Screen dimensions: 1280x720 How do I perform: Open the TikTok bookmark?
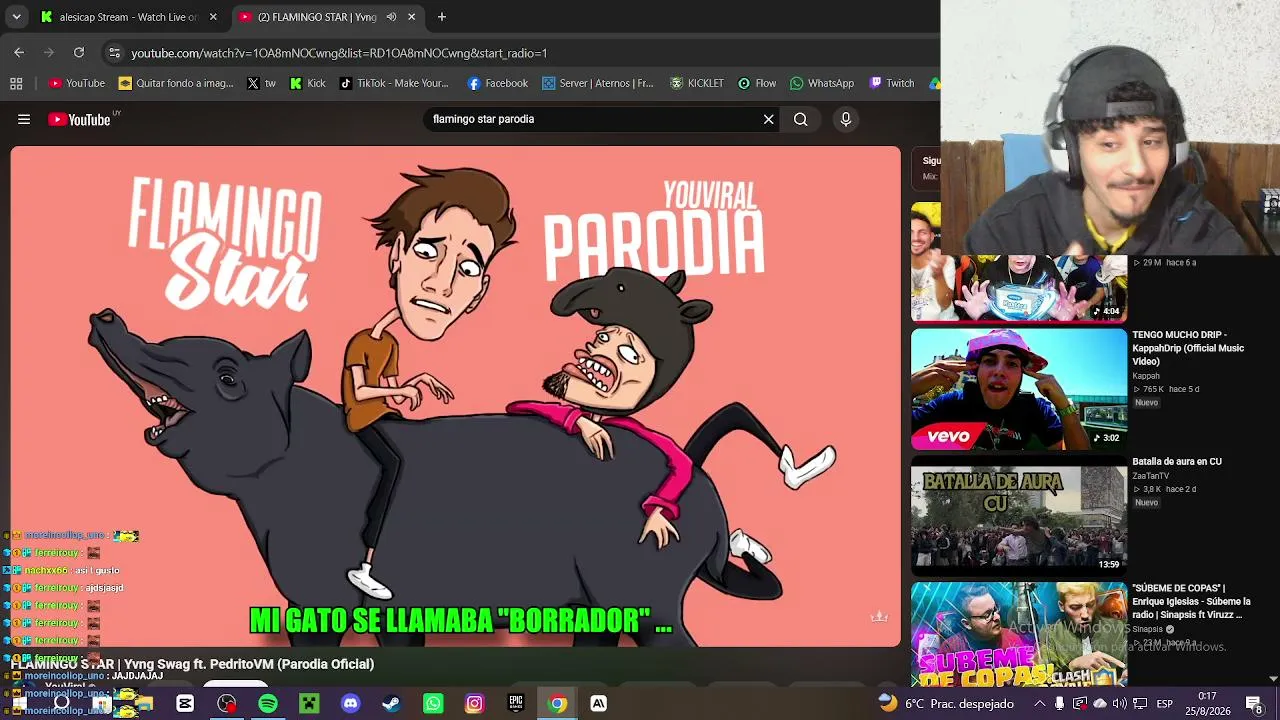(x=394, y=83)
